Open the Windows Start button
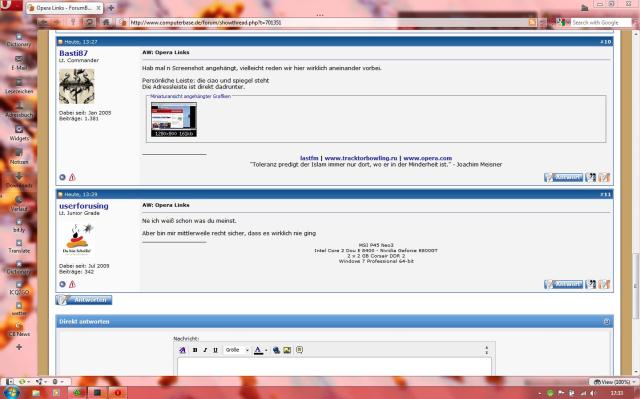The image size is (640, 399). 11,392
